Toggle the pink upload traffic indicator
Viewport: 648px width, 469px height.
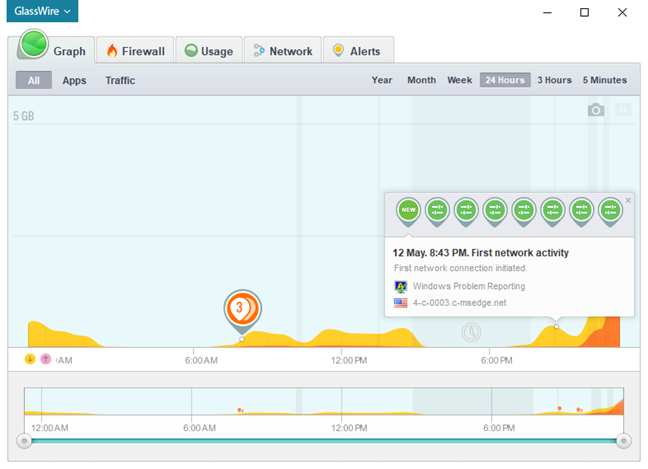[45, 359]
